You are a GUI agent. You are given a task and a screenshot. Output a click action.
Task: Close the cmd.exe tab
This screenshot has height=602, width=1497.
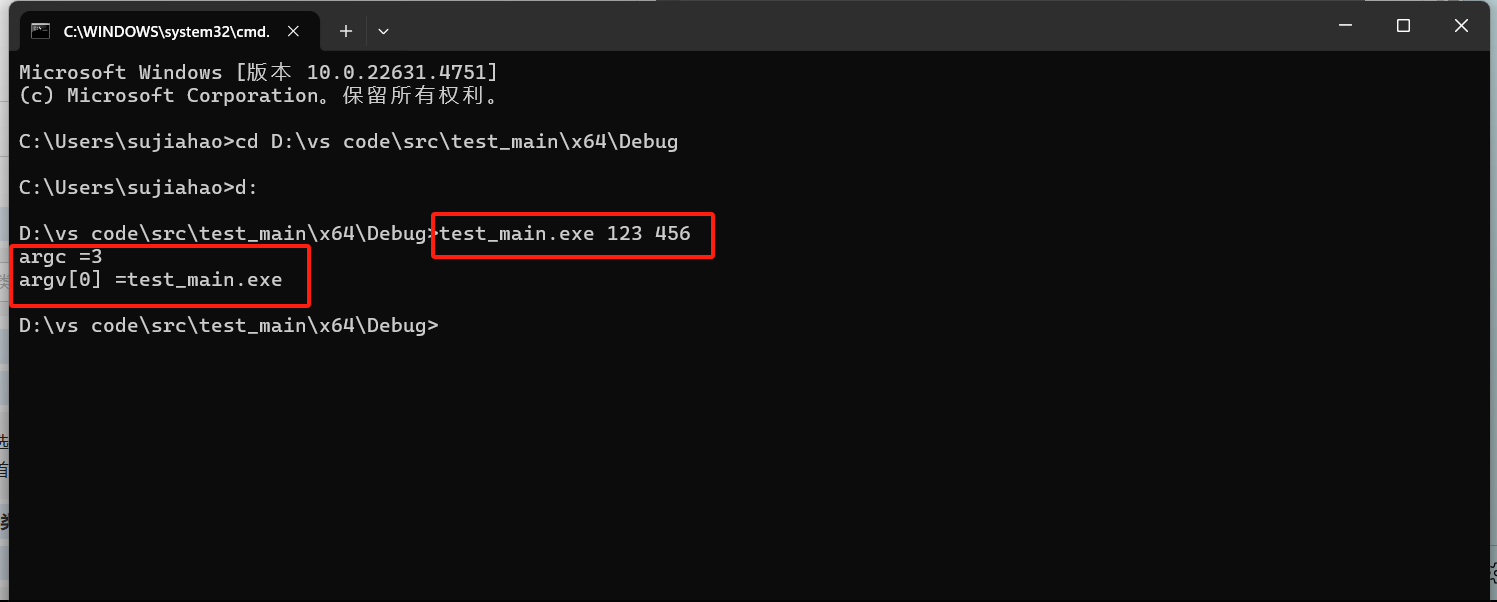click(x=293, y=31)
